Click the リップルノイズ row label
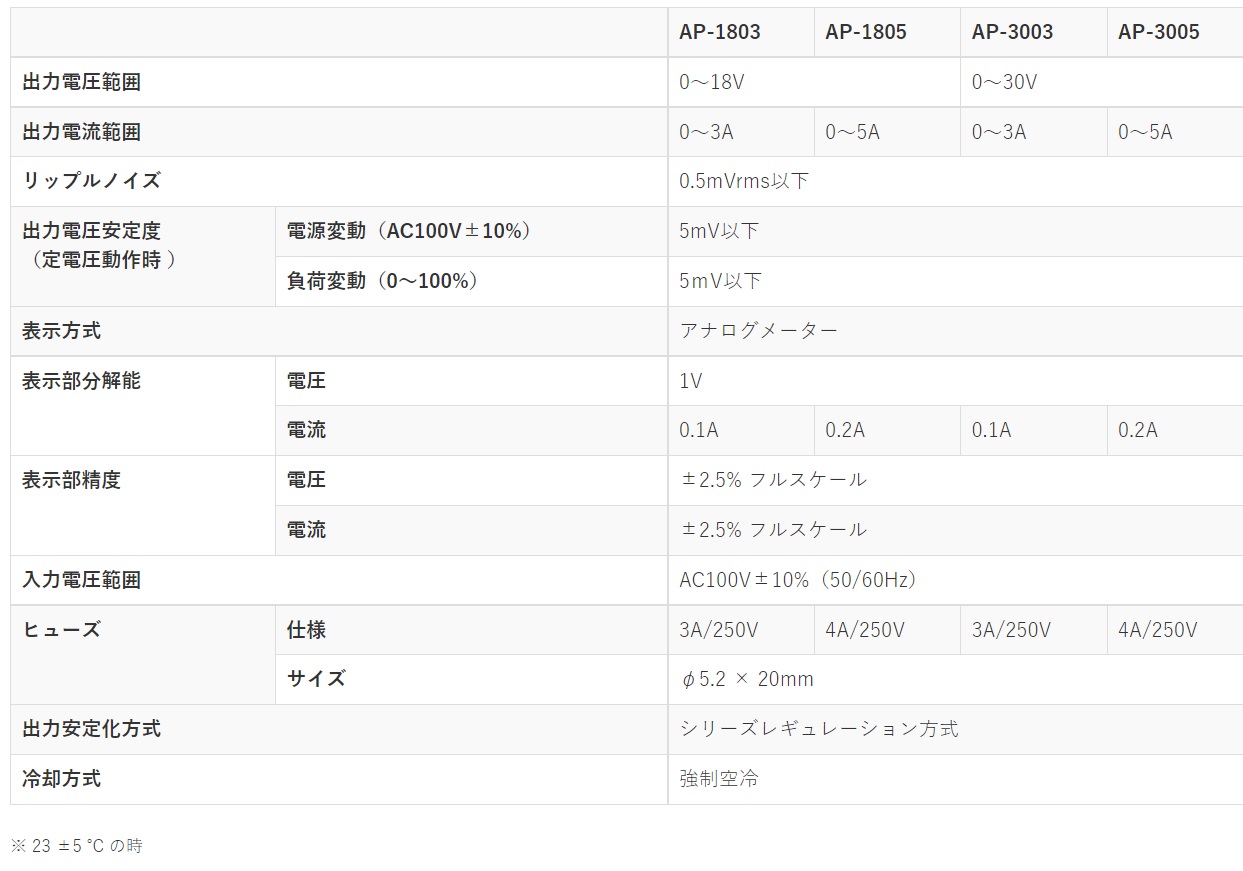Image resolution: width=1243 pixels, height=871 pixels. pos(91,181)
